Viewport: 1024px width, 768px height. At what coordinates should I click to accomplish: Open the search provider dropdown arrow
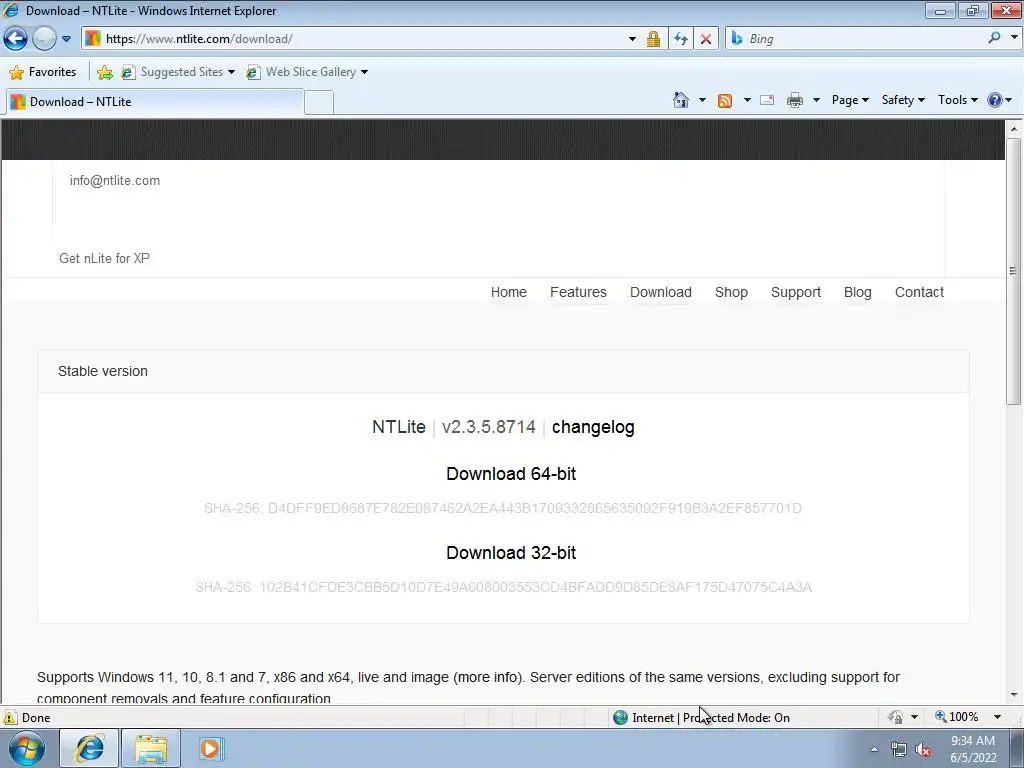[x=1014, y=38]
